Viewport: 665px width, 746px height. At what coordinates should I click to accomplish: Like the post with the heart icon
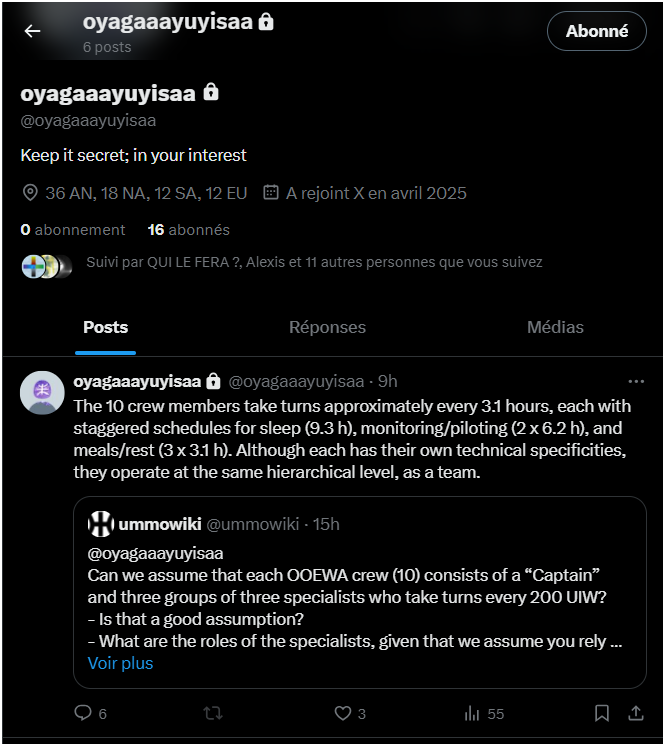(x=350, y=713)
